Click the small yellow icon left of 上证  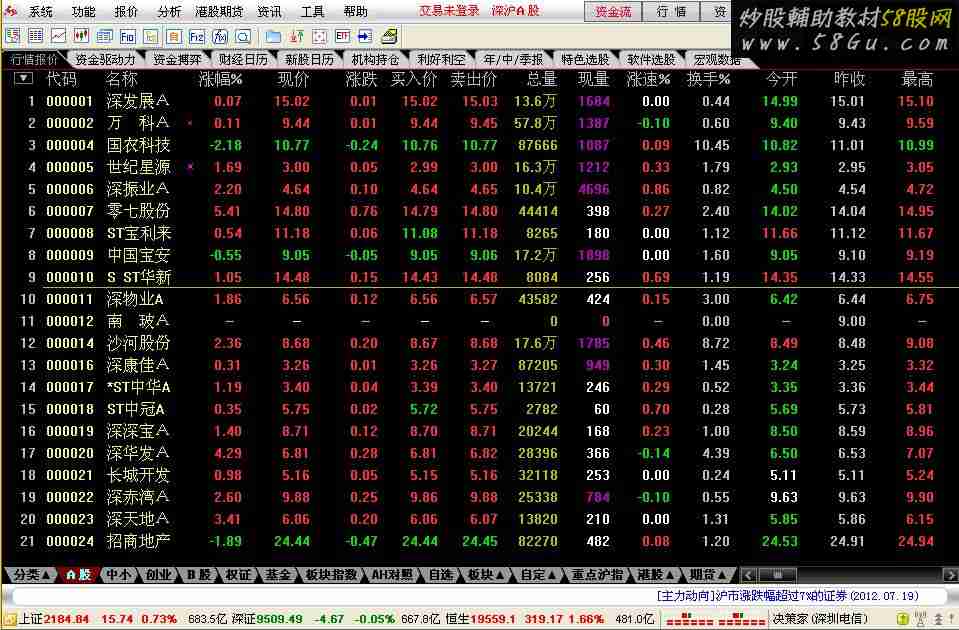10,619
